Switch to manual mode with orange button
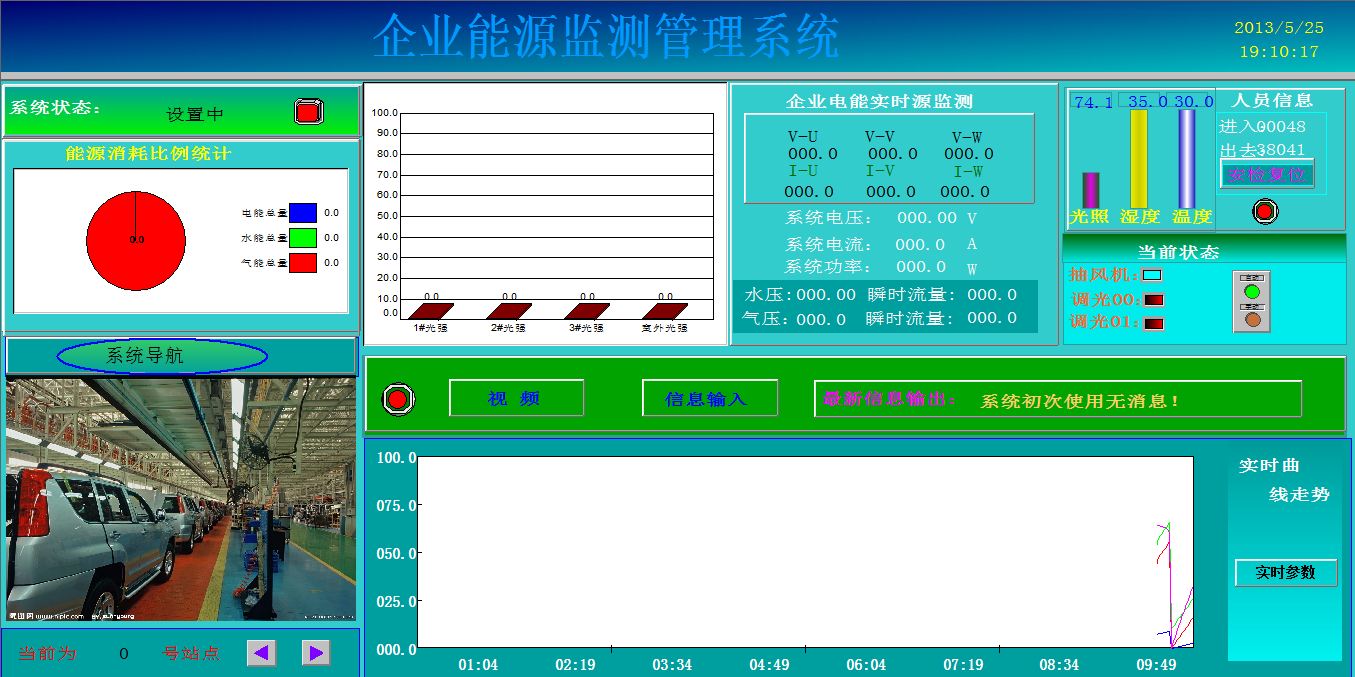1355x677 pixels. (1251, 320)
